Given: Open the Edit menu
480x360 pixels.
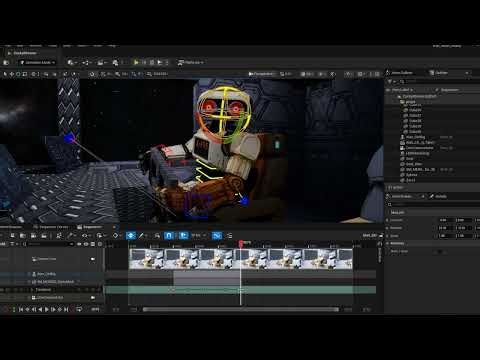Looking at the screenshot, I should point(20,46).
